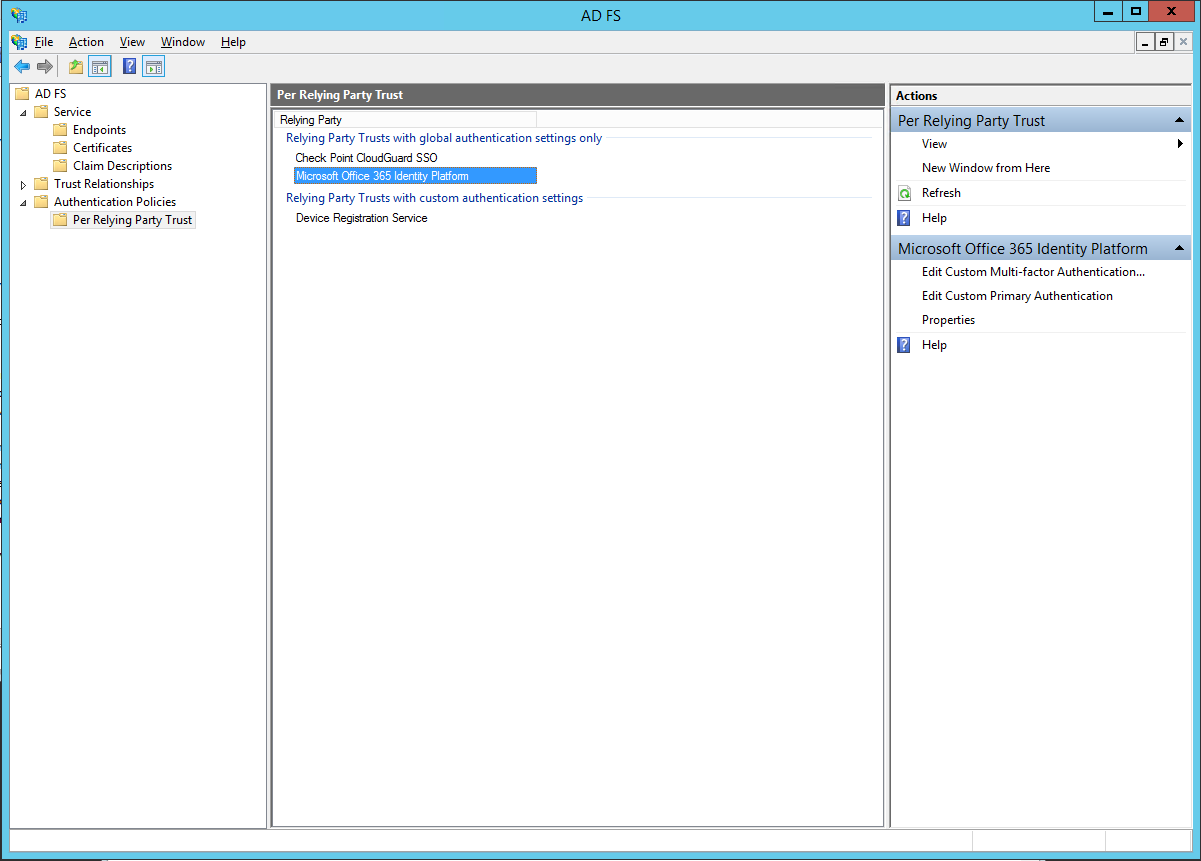The height and width of the screenshot is (861, 1201).
Task: Click the Relying Party column header
Action: coord(405,120)
